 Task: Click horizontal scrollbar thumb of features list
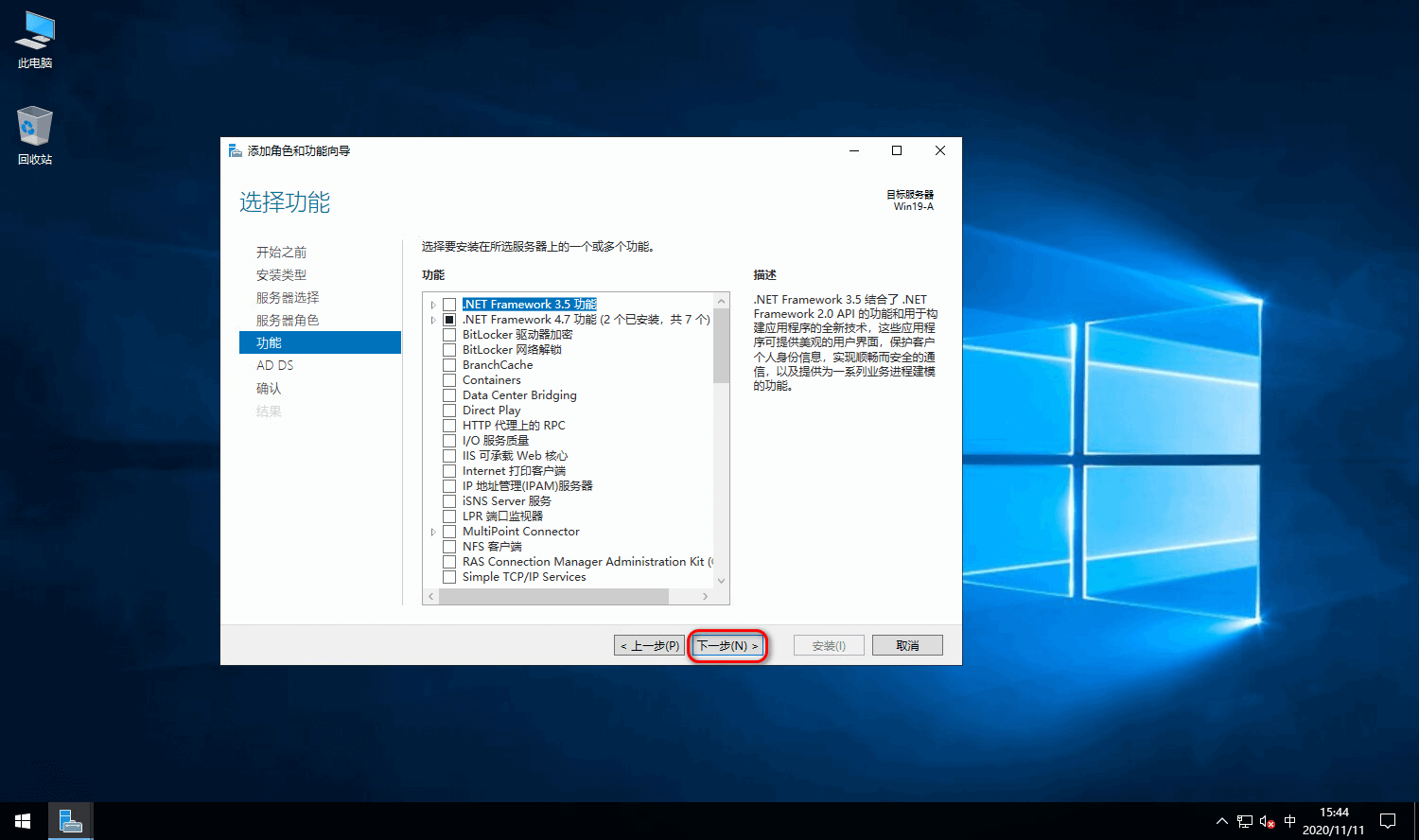(553, 597)
